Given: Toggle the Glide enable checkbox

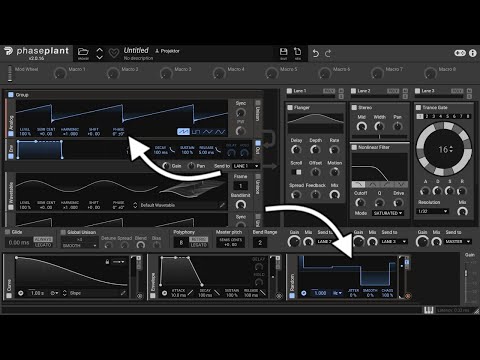Looking at the screenshot, I should click(x=7, y=232).
